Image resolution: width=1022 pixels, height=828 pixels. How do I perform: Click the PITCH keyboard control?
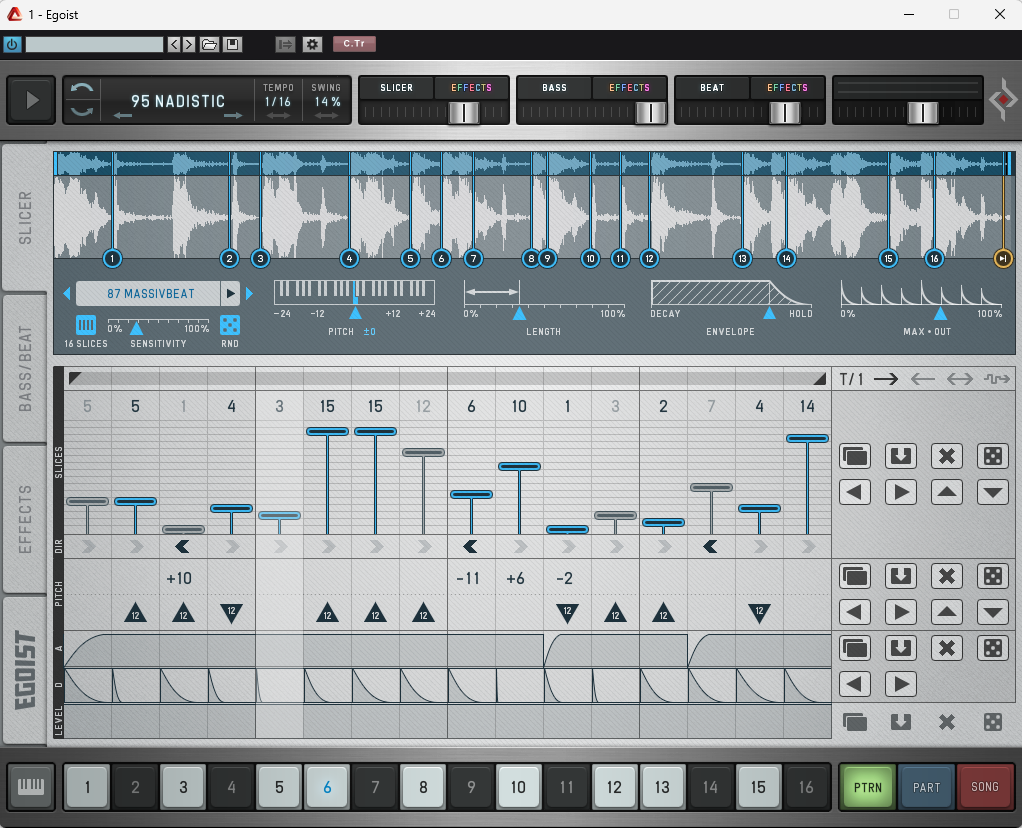[354, 292]
